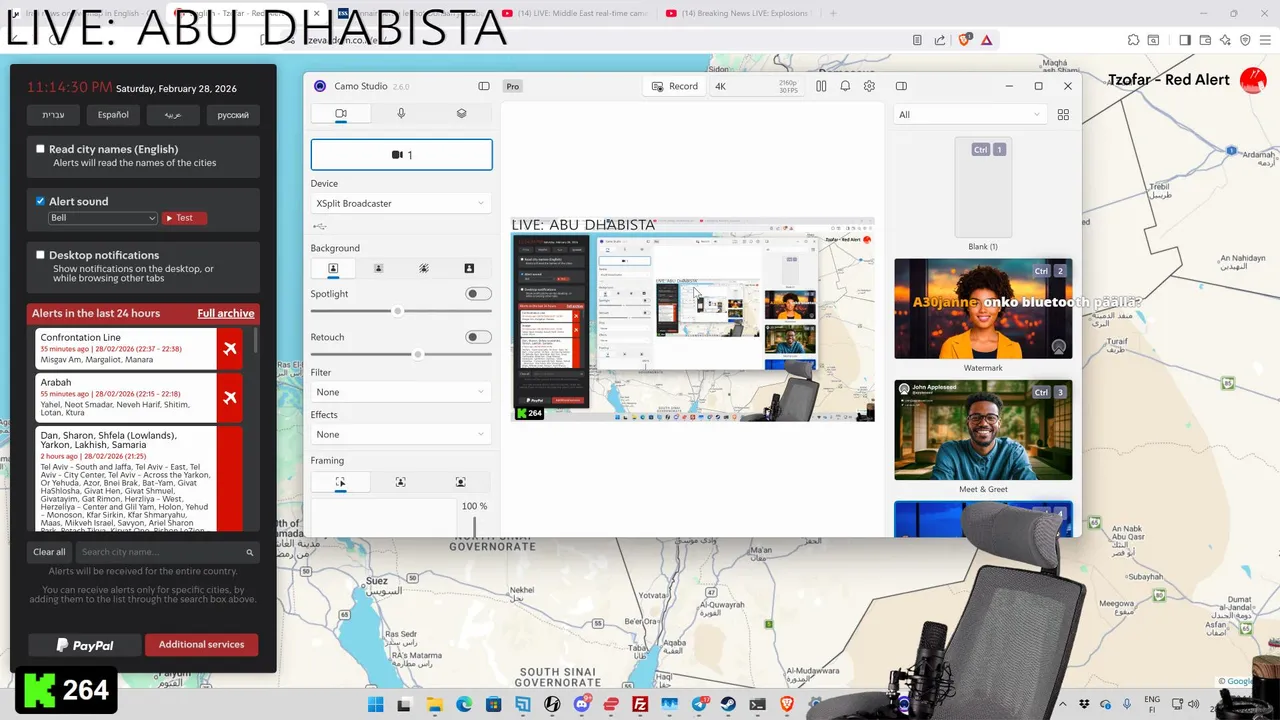
Task: Select the Meet & Greet template thumbnail
Action: [983, 430]
